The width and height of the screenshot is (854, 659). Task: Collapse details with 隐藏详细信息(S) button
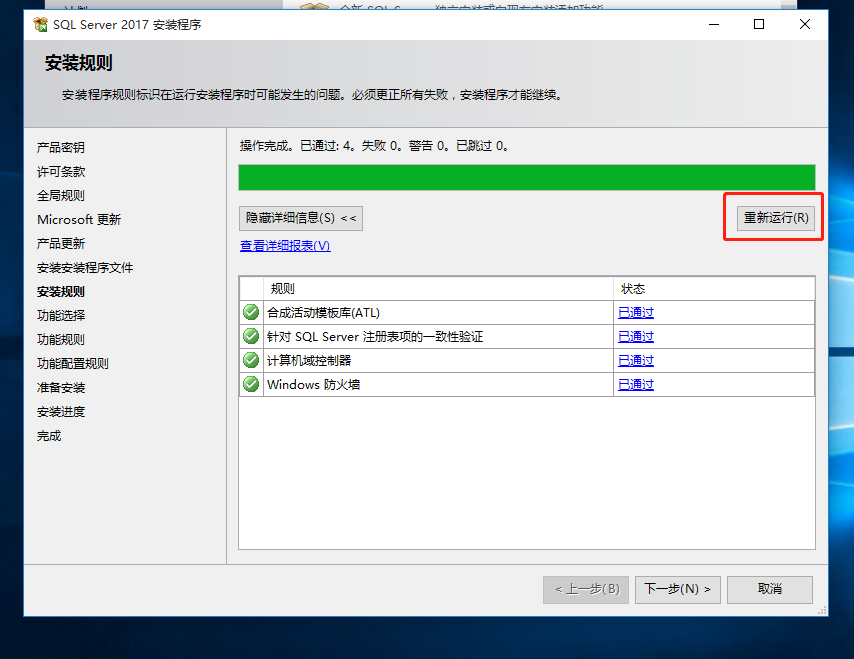click(301, 218)
